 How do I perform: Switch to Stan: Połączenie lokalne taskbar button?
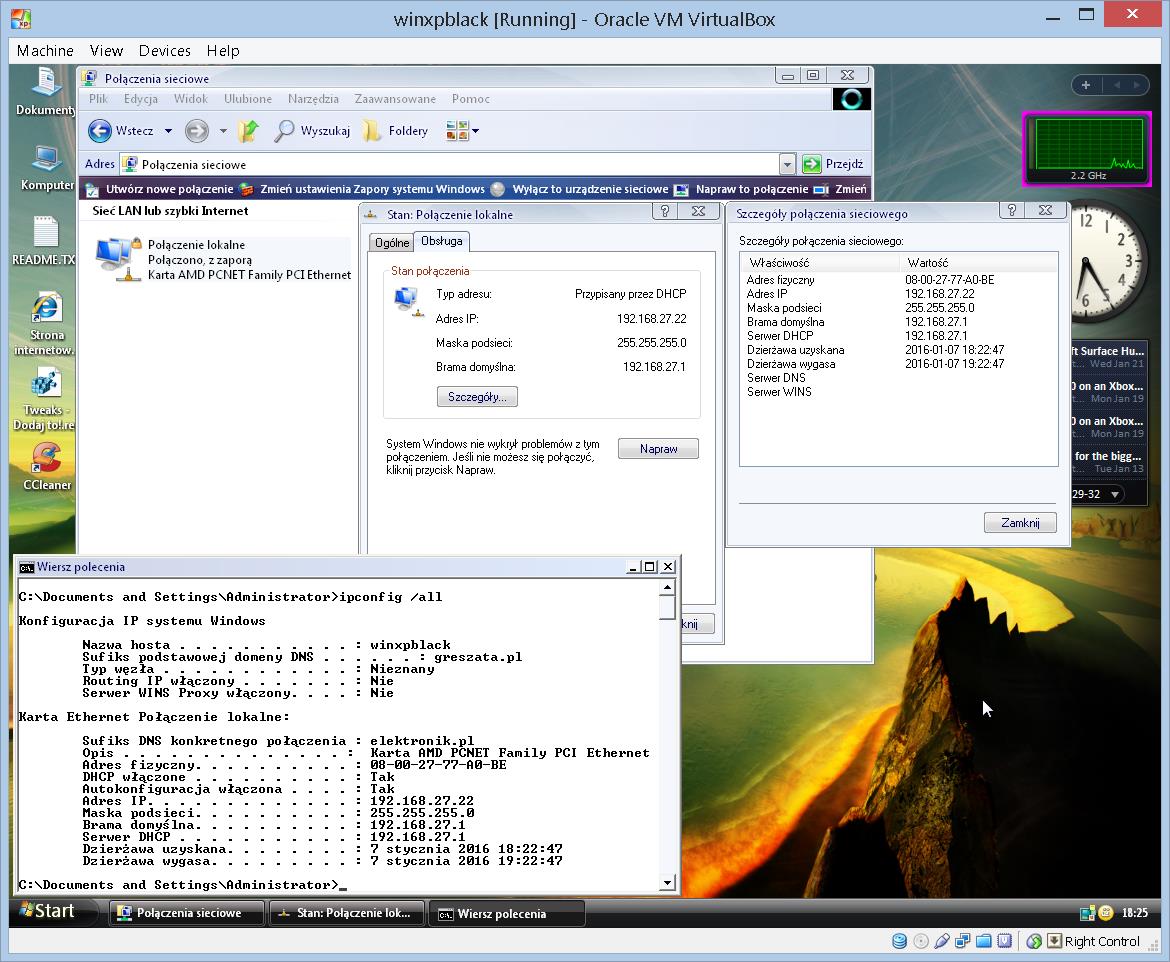click(347, 913)
